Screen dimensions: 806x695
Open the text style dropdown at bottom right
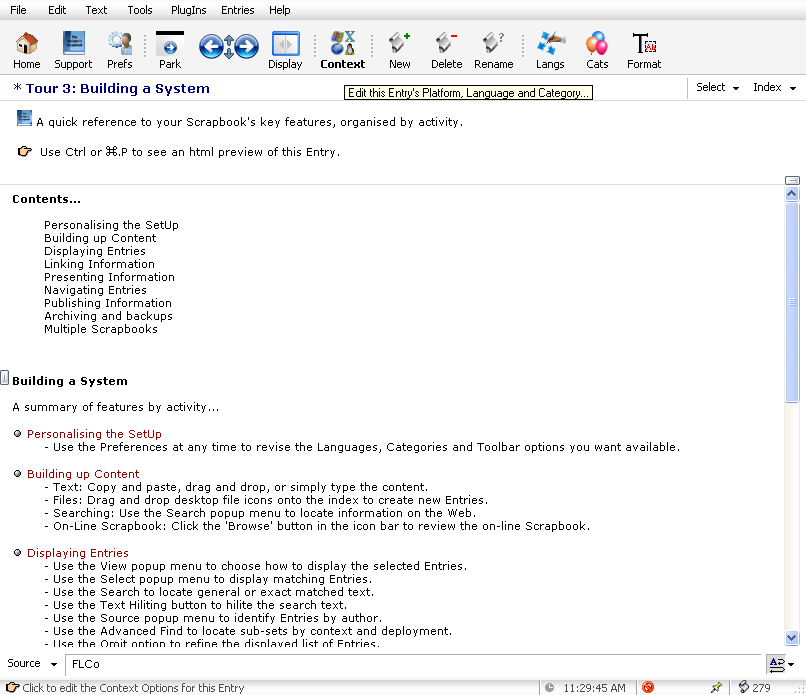781,664
